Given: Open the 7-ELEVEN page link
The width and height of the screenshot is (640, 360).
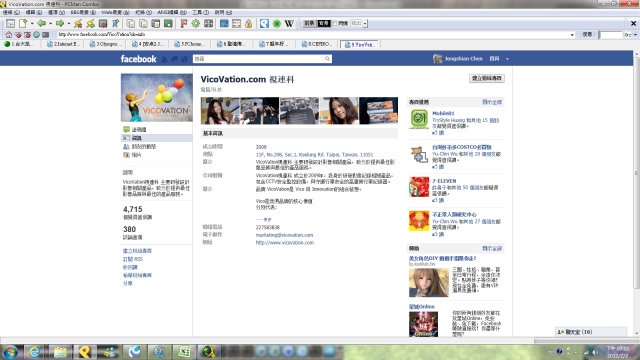Looking at the screenshot, I should tap(444, 181).
